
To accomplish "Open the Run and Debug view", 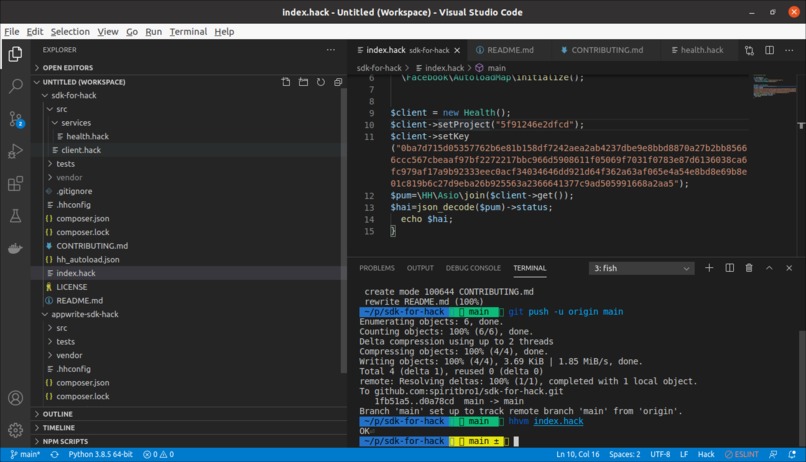I will (15, 152).
